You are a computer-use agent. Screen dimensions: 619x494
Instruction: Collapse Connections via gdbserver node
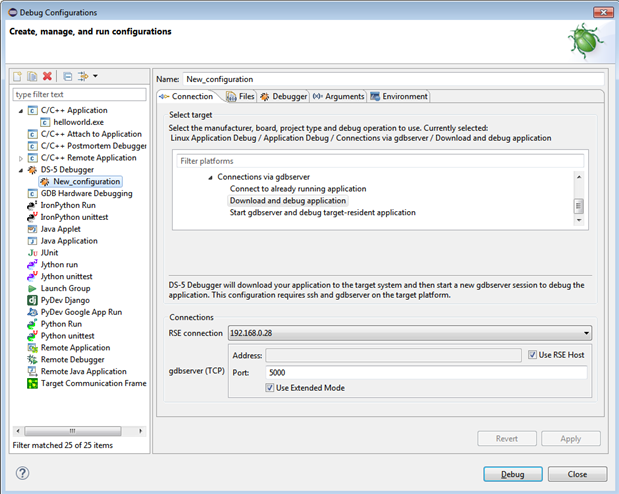210,177
